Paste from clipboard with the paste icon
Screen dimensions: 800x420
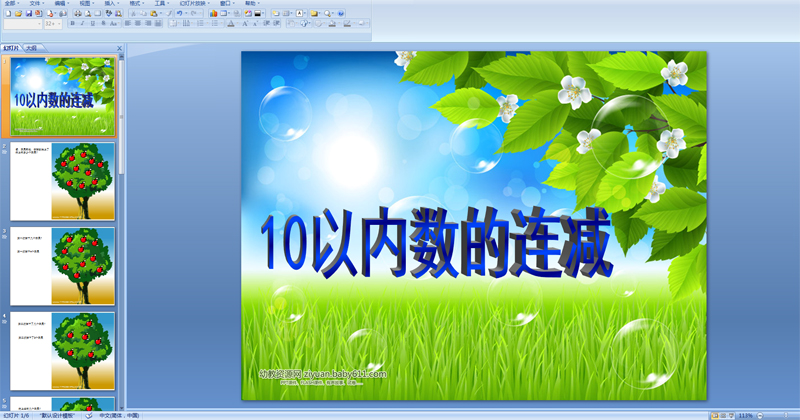tap(154, 14)
